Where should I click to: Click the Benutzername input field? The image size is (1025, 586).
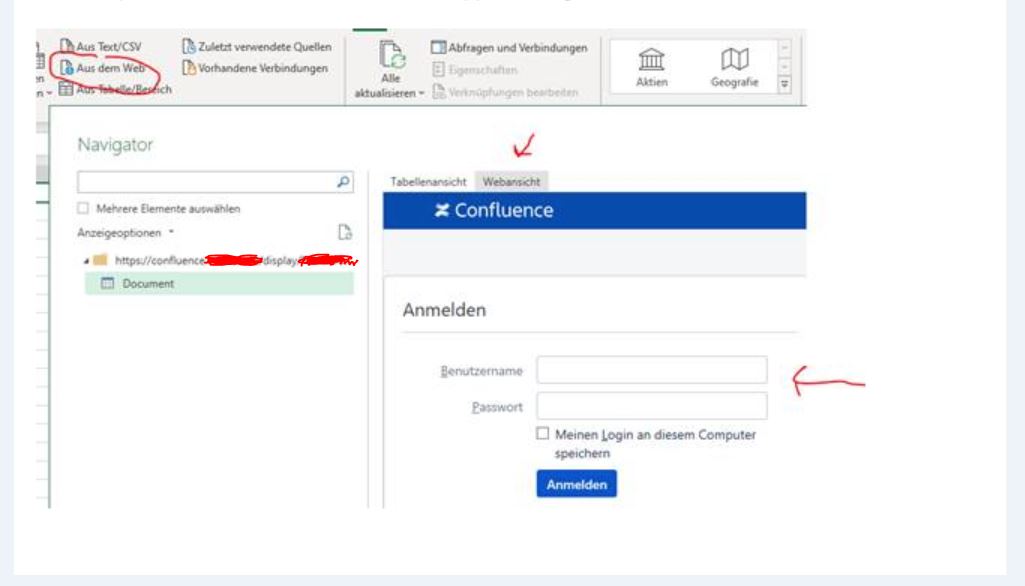[652, 370]
